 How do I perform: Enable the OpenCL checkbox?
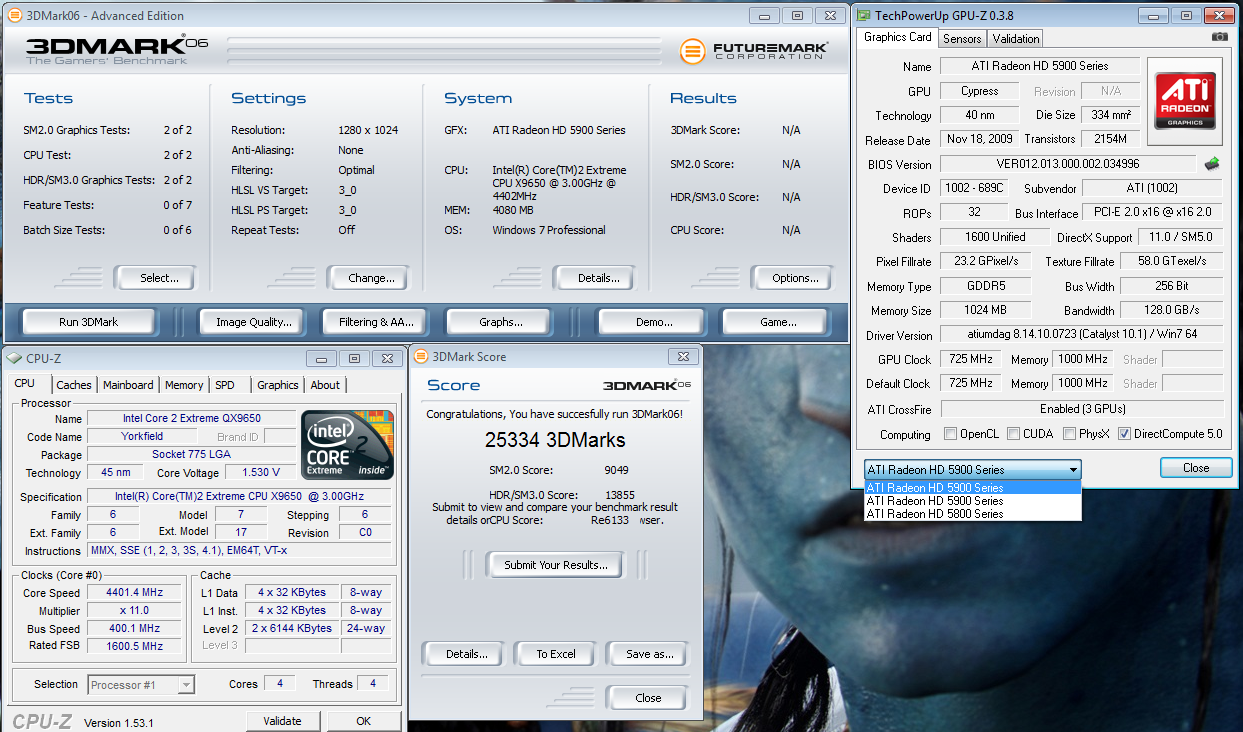tap(951, 434)
